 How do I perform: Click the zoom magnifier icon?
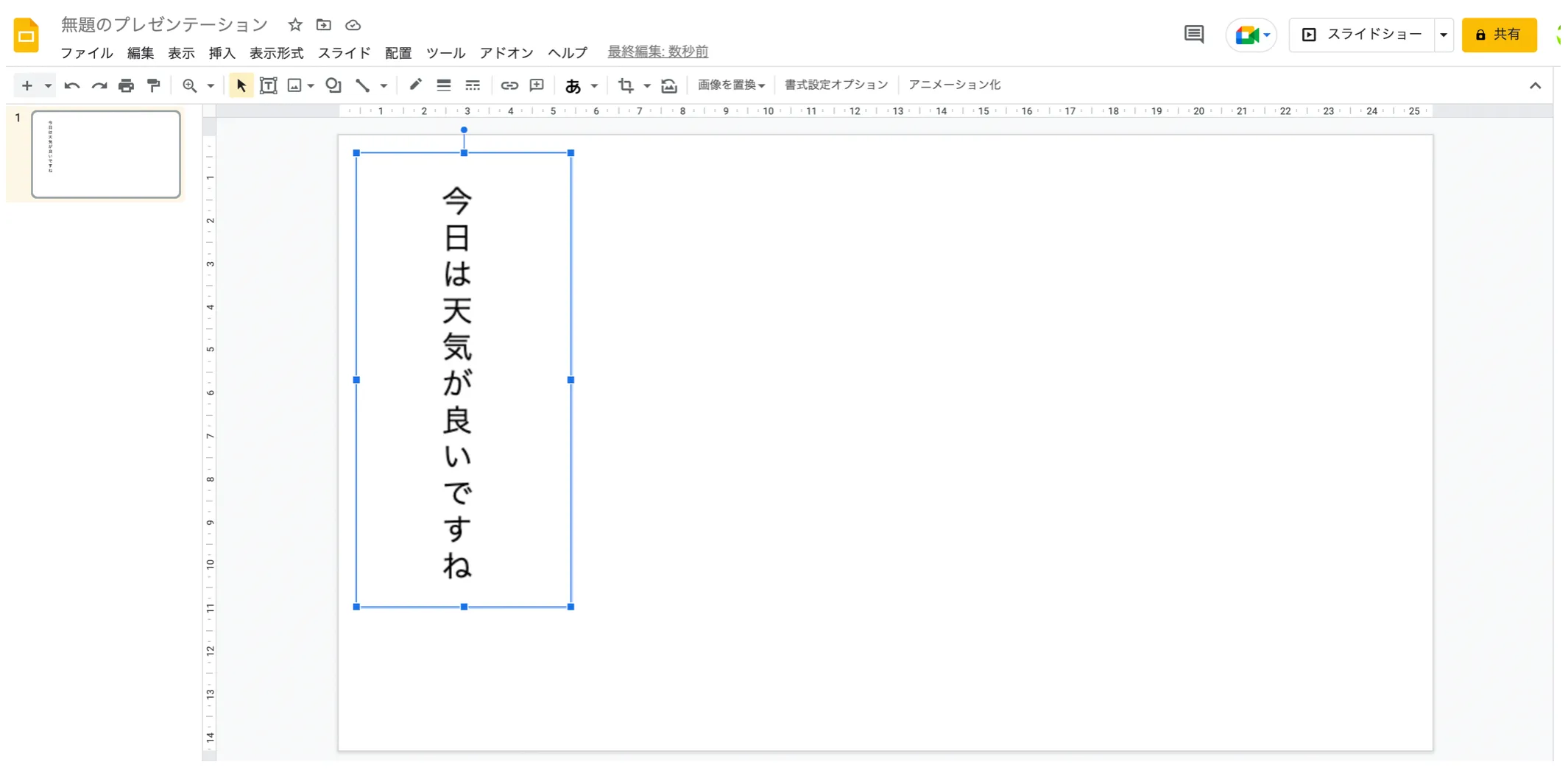(189, 85)
